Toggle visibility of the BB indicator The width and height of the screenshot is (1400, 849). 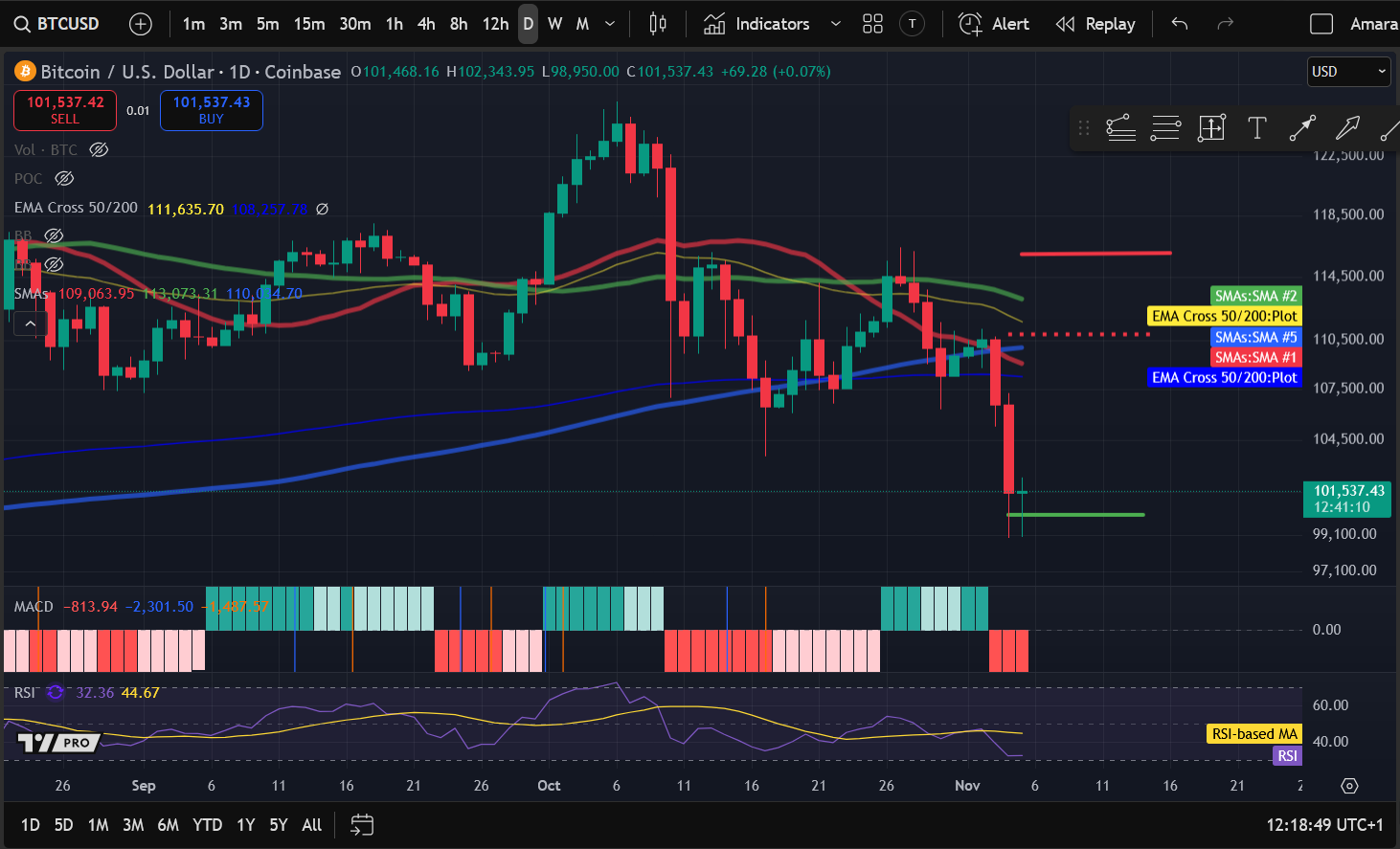(x=54, y=235)
